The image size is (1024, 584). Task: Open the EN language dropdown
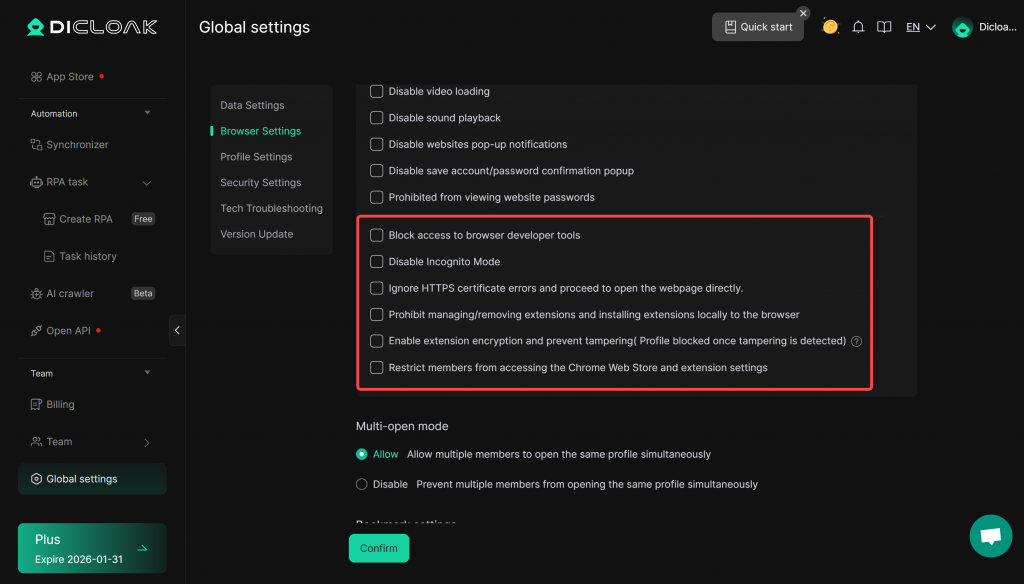click(920, 27)
